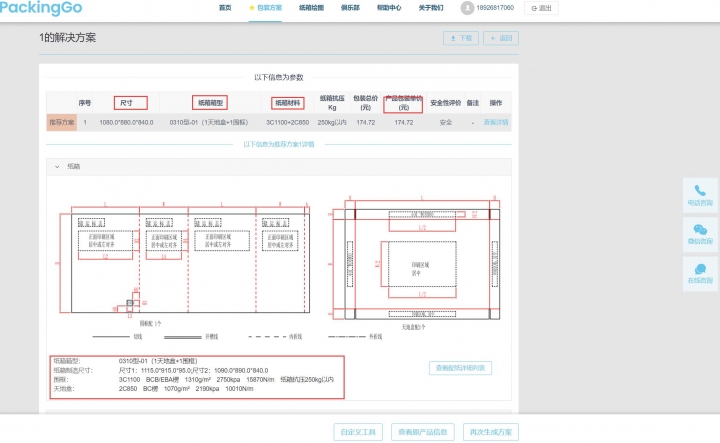Click the logout (退出) button
The width and height of the screenshot is (720, 443).
point(541,8)
